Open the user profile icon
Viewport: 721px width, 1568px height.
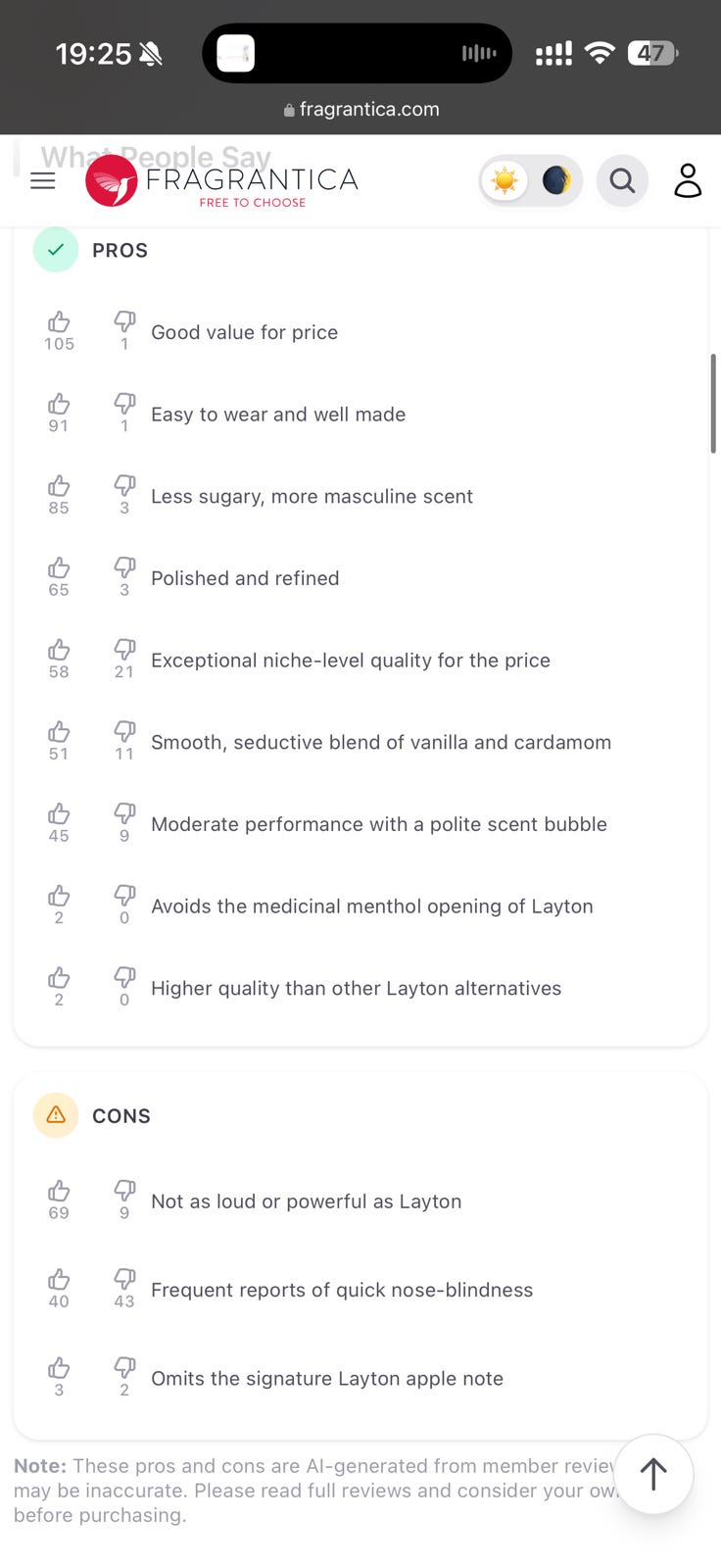coord(688,181)
